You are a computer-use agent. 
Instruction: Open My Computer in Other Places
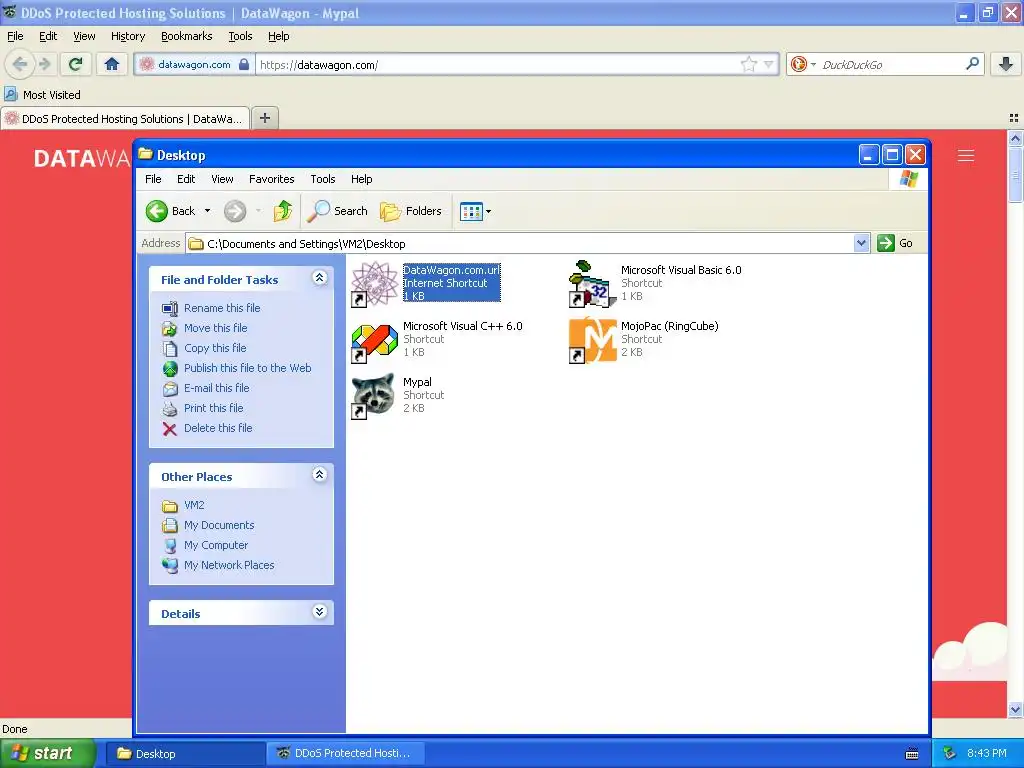tap(216, 545)
